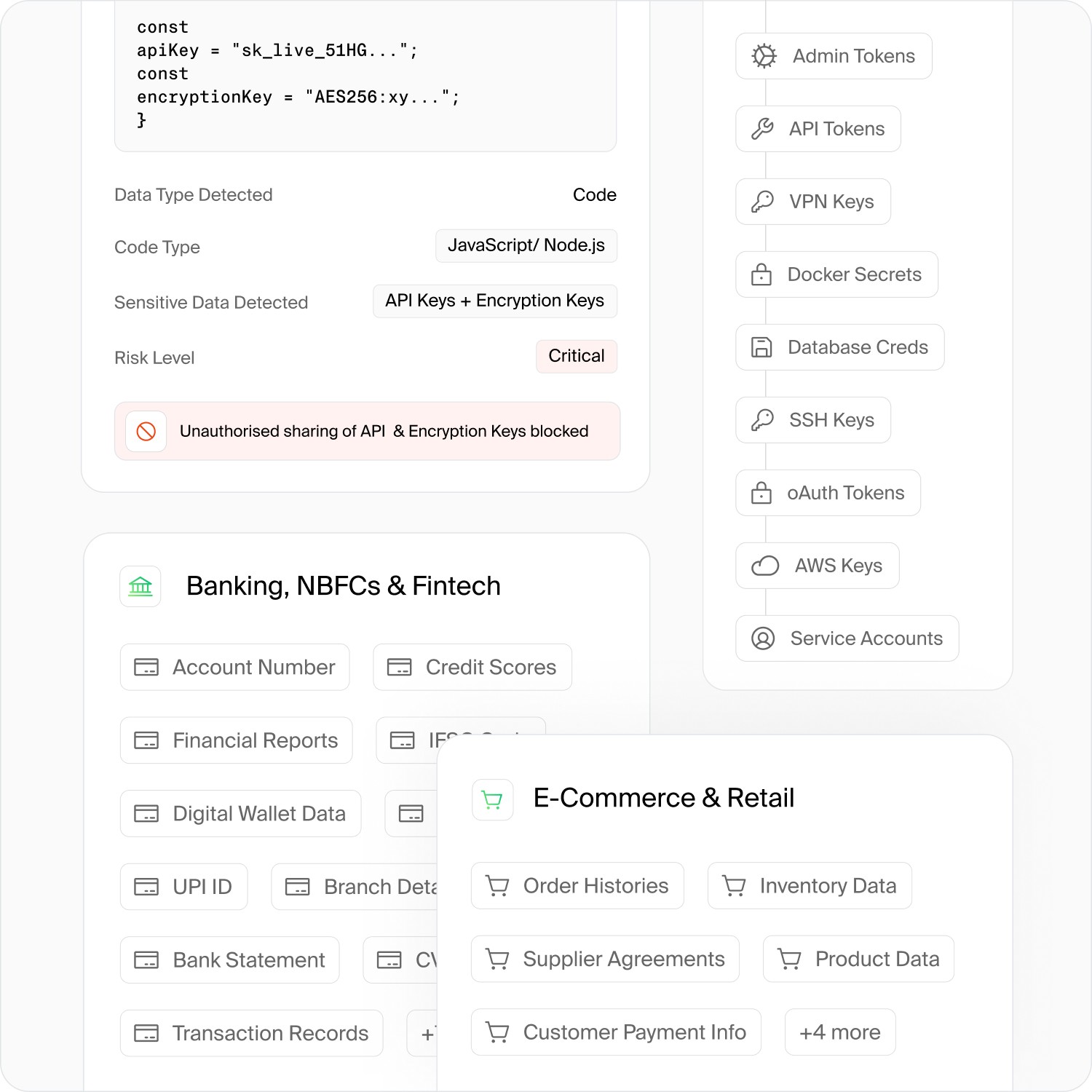Select the API Keys + Encryption Keys tag
1092x1092 pixels.
(x=495, y=301)
